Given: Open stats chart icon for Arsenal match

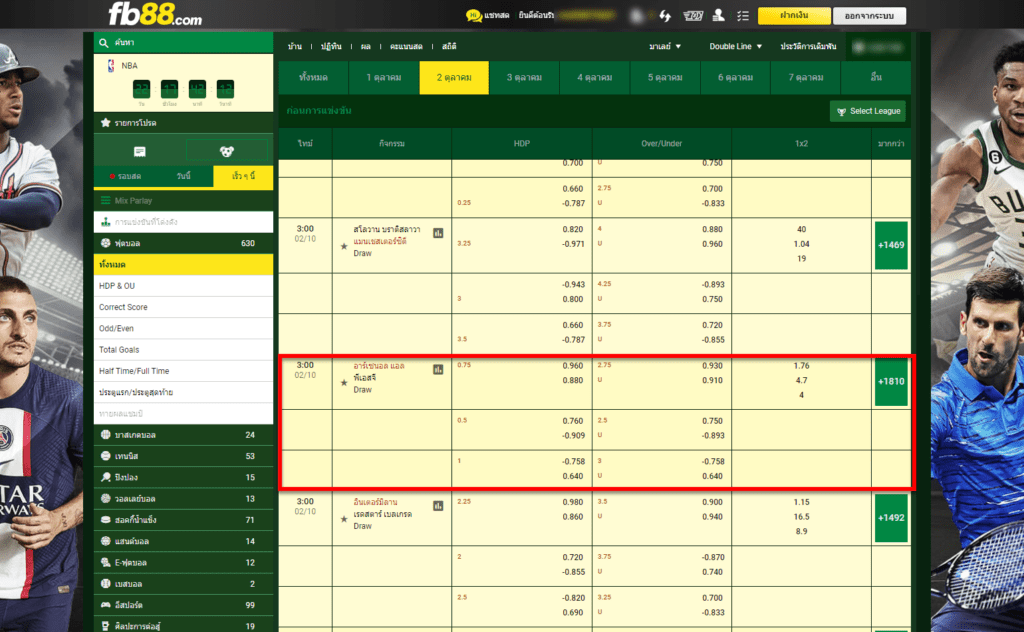Looking at the screenshot, I should 438,370.
